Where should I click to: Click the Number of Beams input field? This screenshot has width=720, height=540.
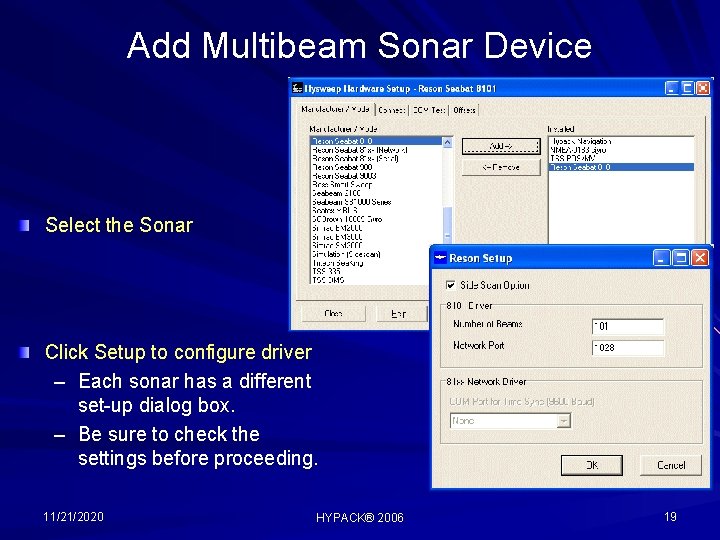(x=628, y=326)
